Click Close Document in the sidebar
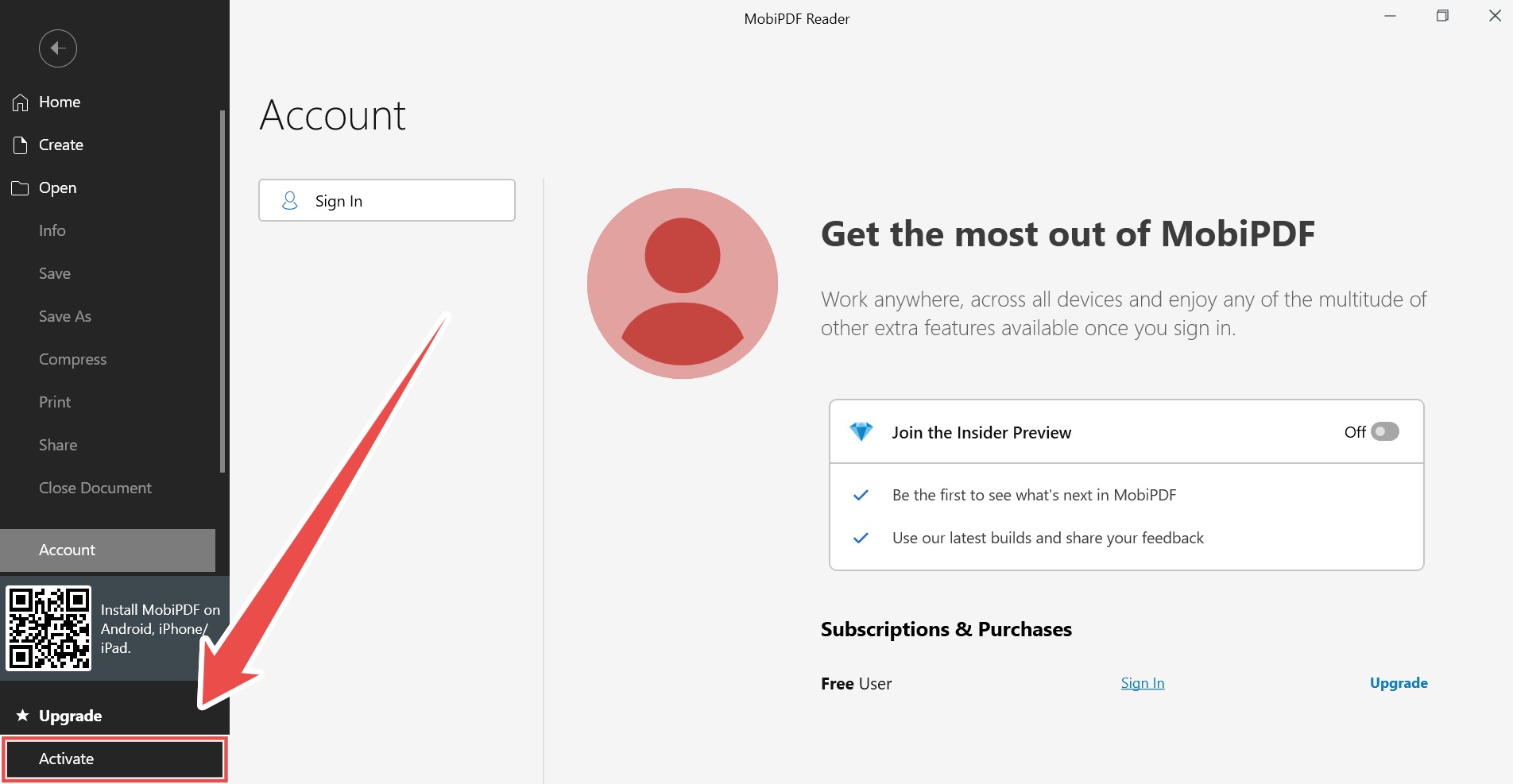The image size is (1513, 784). click(x=95, y=489)
